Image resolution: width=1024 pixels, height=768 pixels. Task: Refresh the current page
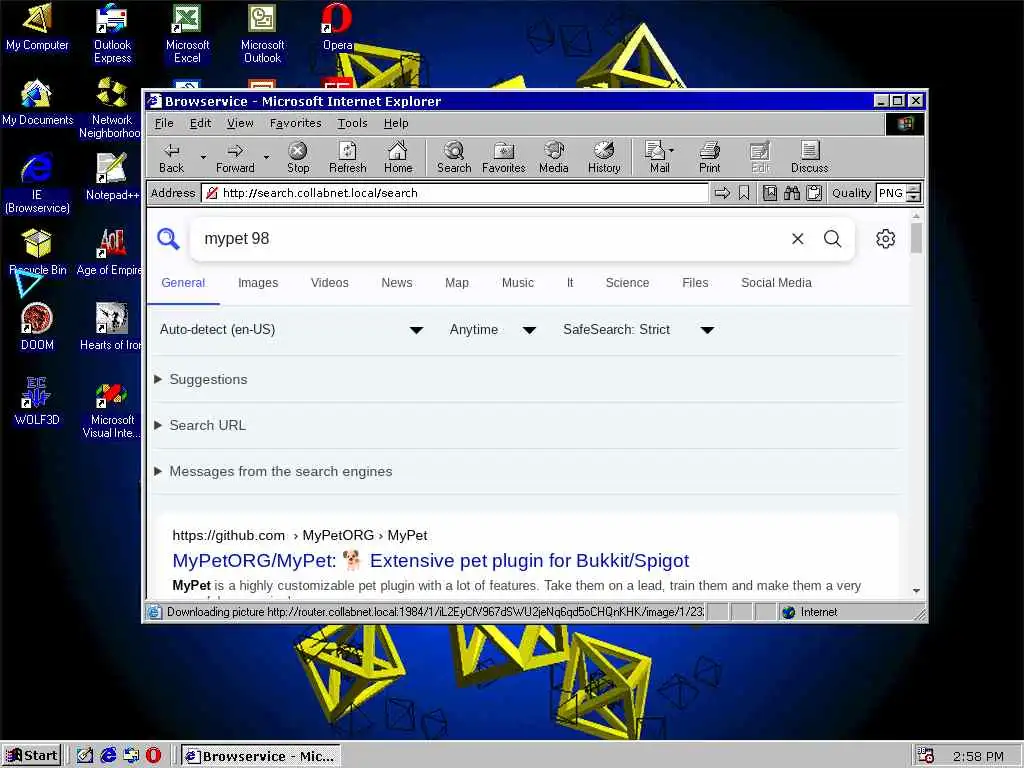click(347, 157)
